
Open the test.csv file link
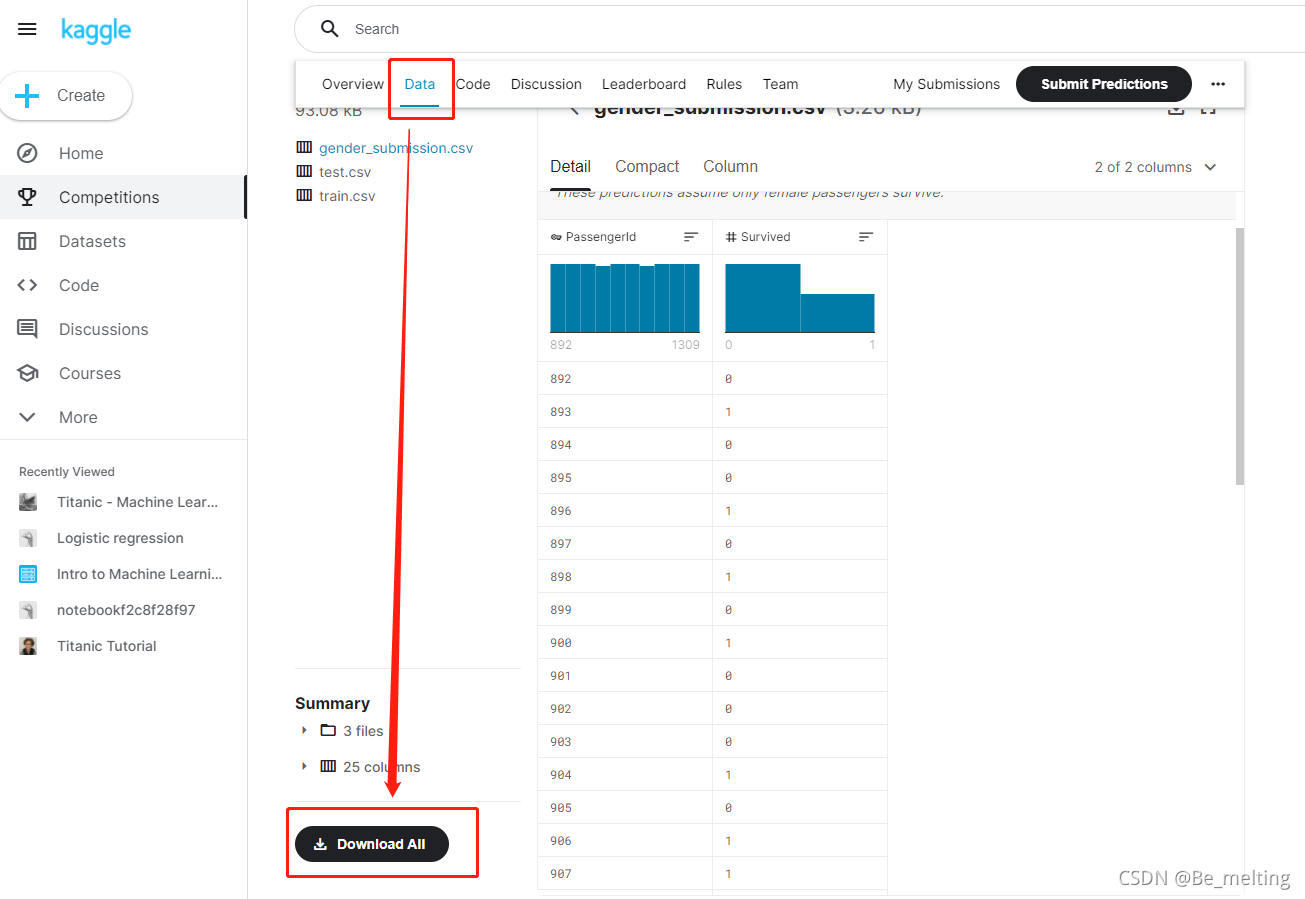pyautogui.click(x=345, y=172)
